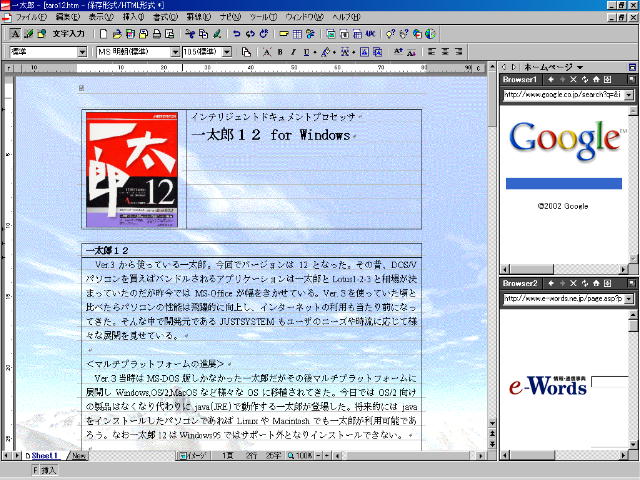640x480 pixels.
Task: Click the document vertical scrollbar
Action: 492,245
